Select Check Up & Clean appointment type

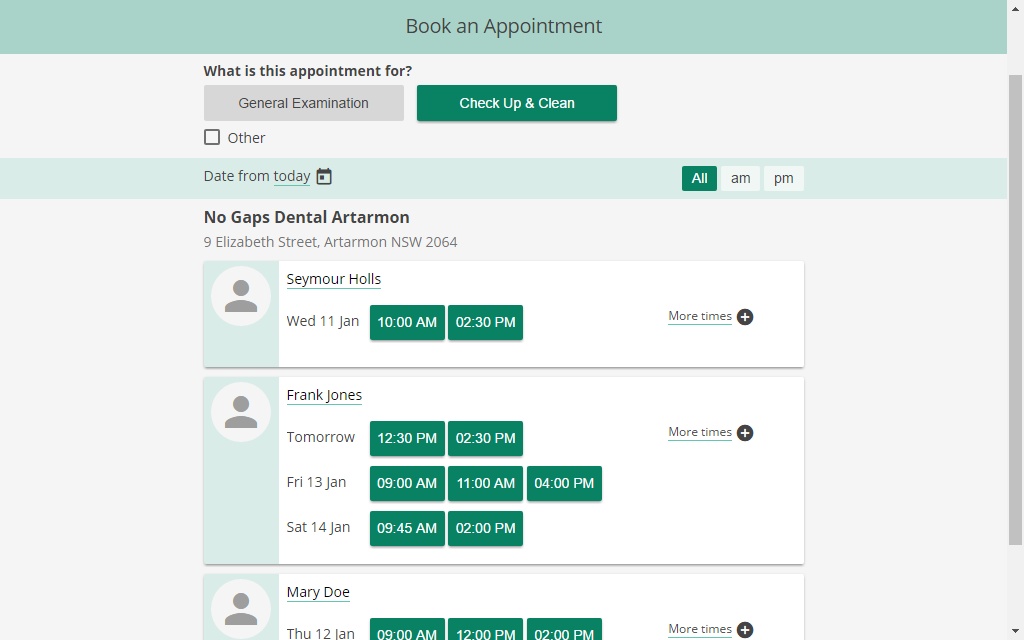point(516,102)
